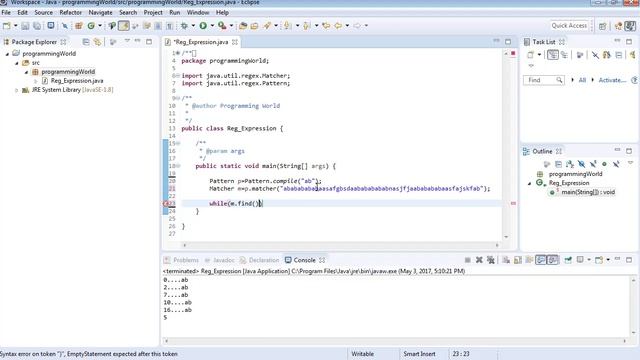Click the New wizard toolbar icon
This screenshot has height=360, width=640.
(7, 26)
